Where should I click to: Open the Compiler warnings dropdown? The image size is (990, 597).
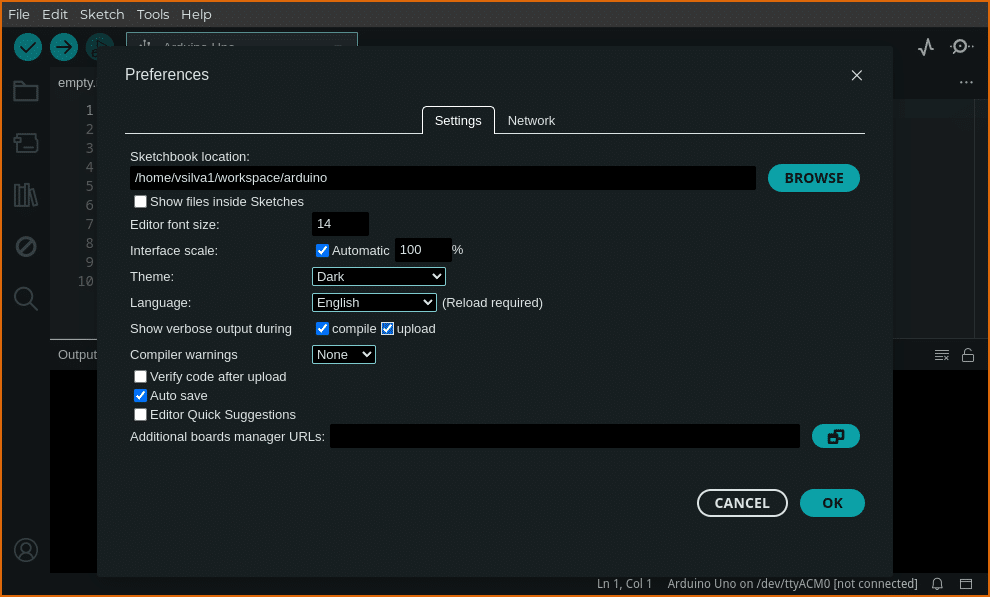[x=343, y=355]
